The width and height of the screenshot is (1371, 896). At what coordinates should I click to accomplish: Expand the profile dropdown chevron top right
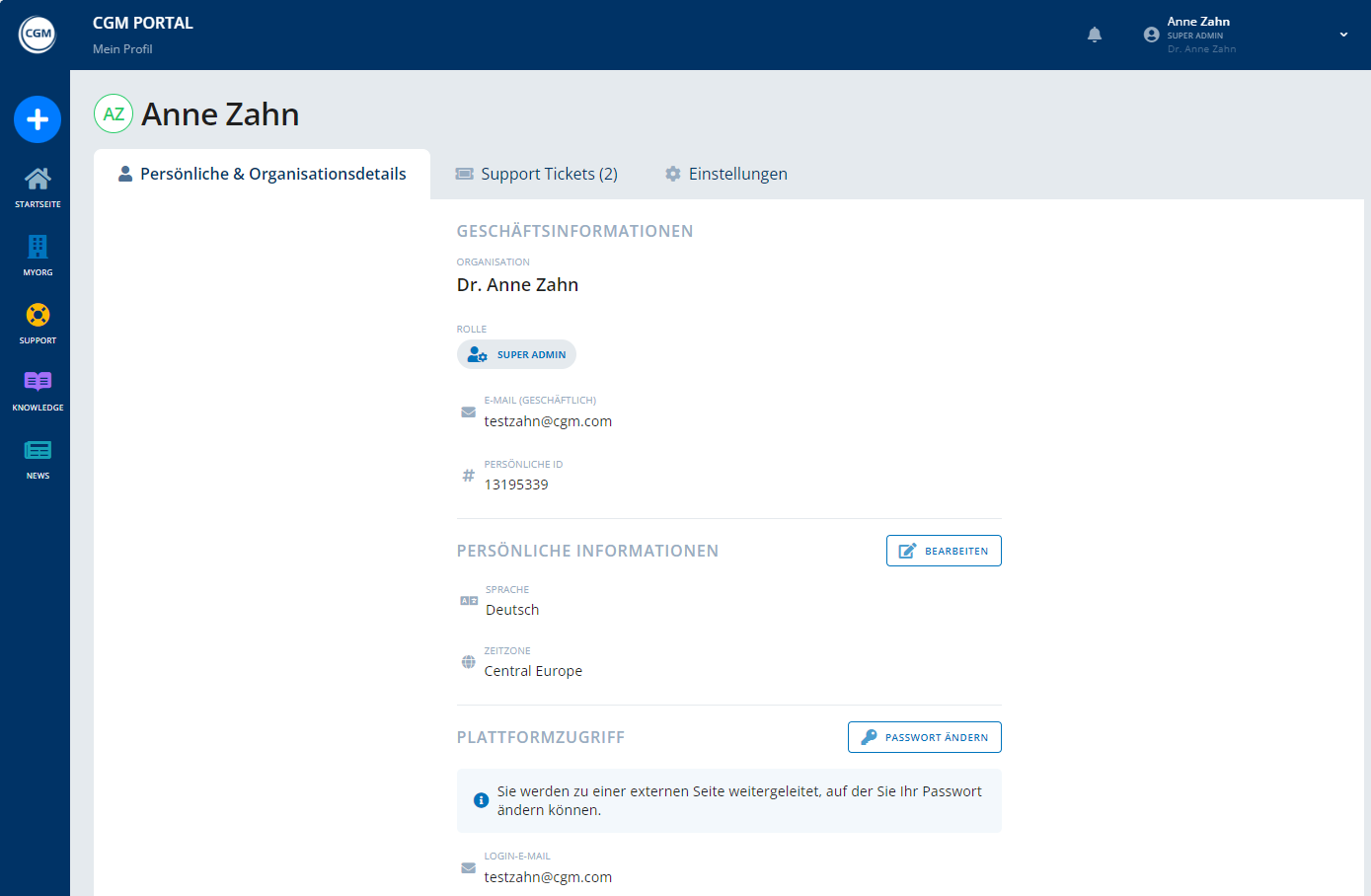(x=1342, y=34)
